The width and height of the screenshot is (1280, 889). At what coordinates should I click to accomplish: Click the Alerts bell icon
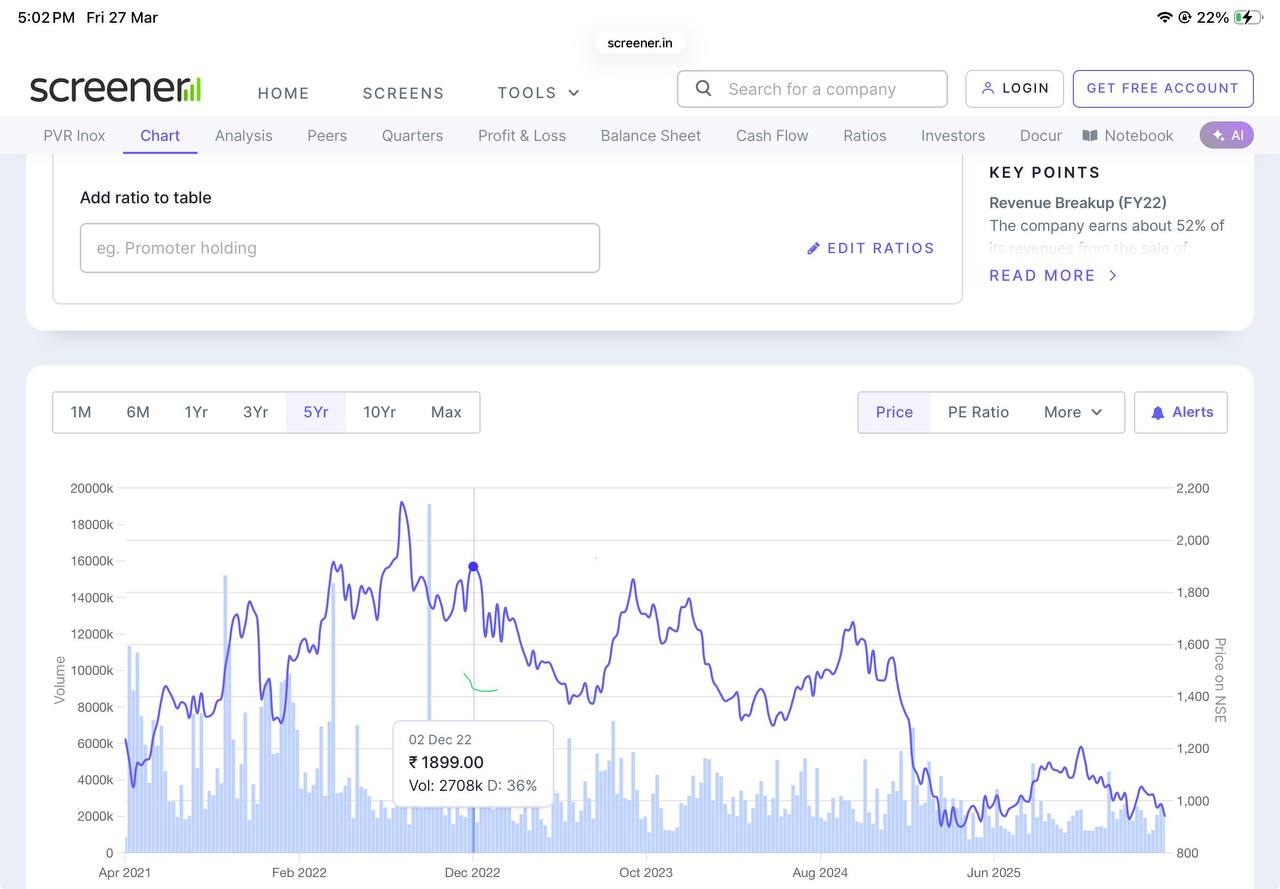(1158, 412)
